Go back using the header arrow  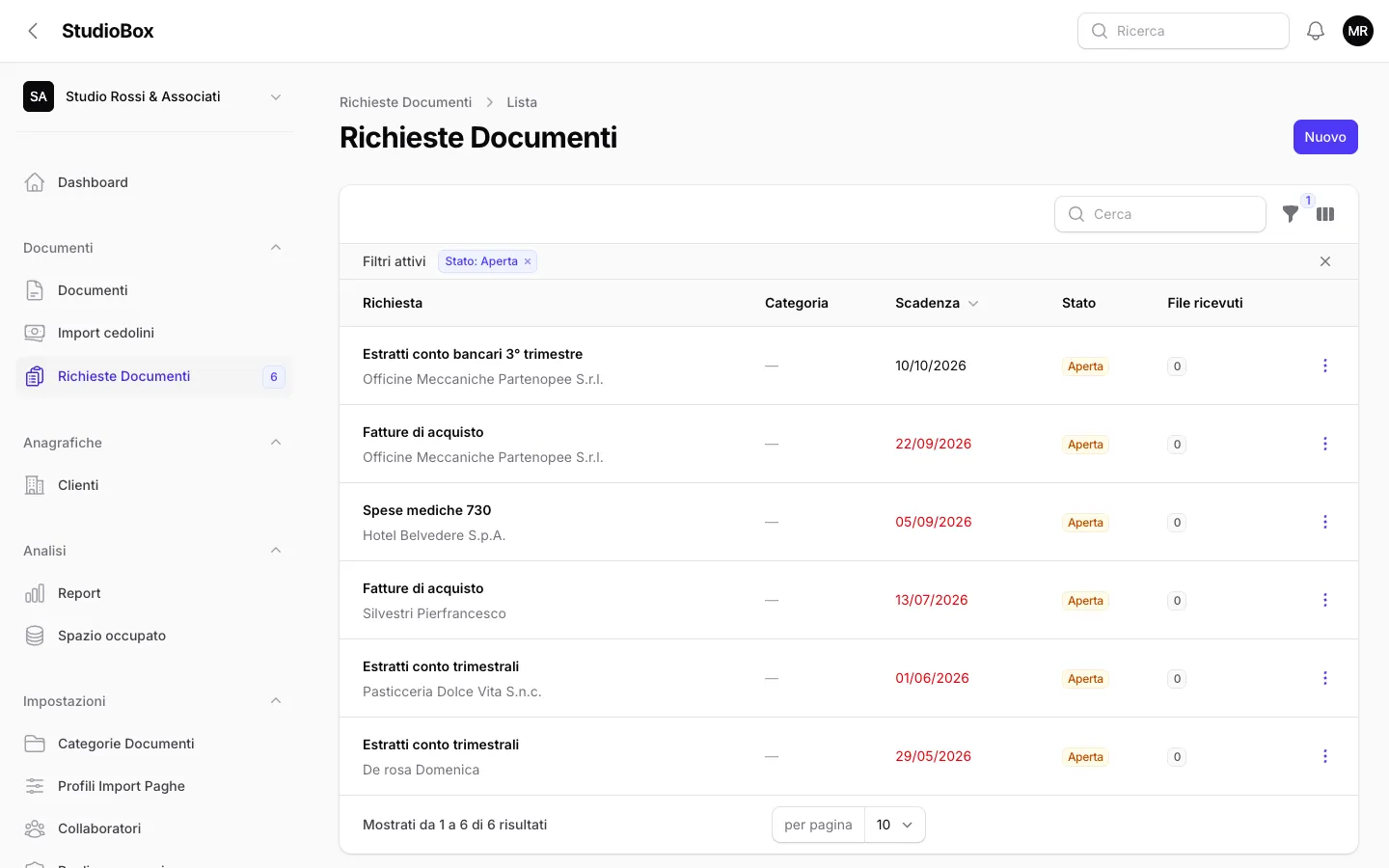[x=33, y=31]
